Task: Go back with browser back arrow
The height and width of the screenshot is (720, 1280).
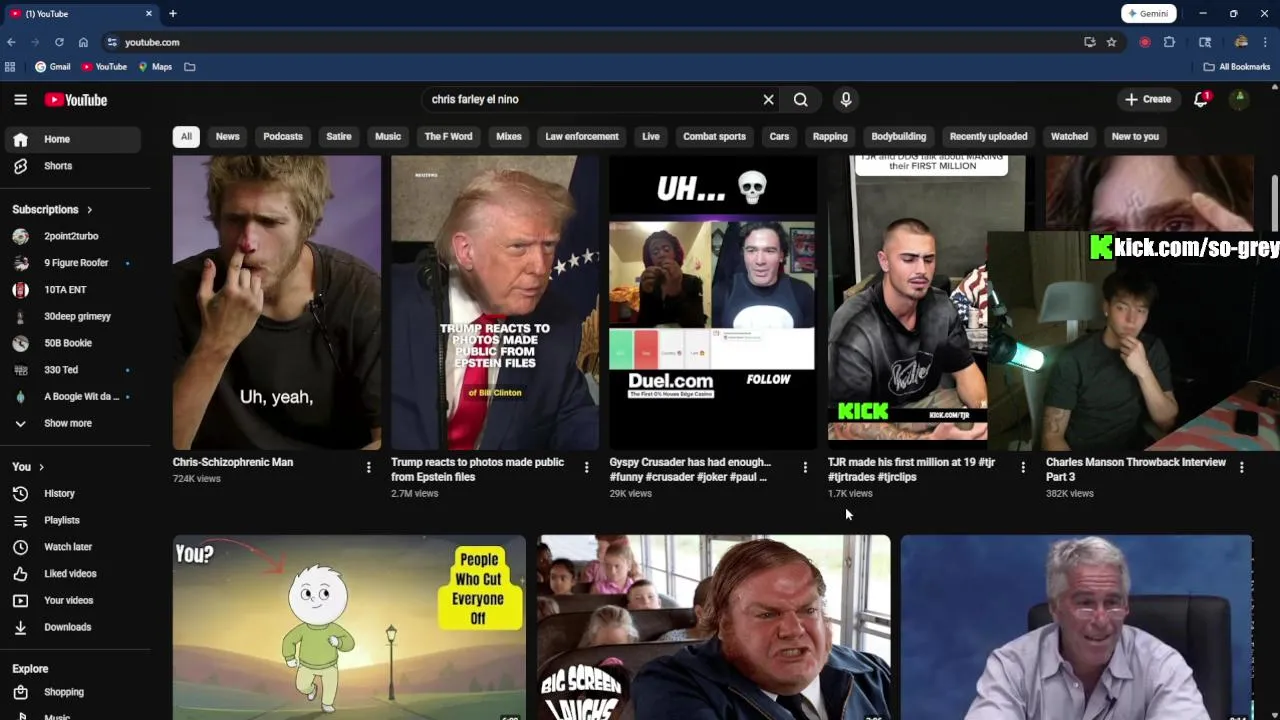Action: [11, 42]
